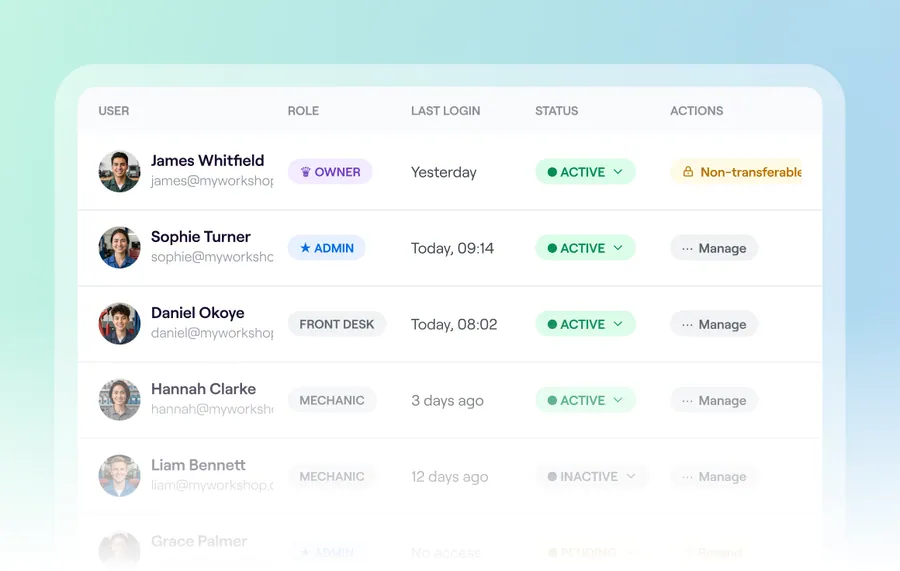Screen dimensions: 900x571
Task: Click the grey status dot for Liam Bennett
Action: [552, 476]
